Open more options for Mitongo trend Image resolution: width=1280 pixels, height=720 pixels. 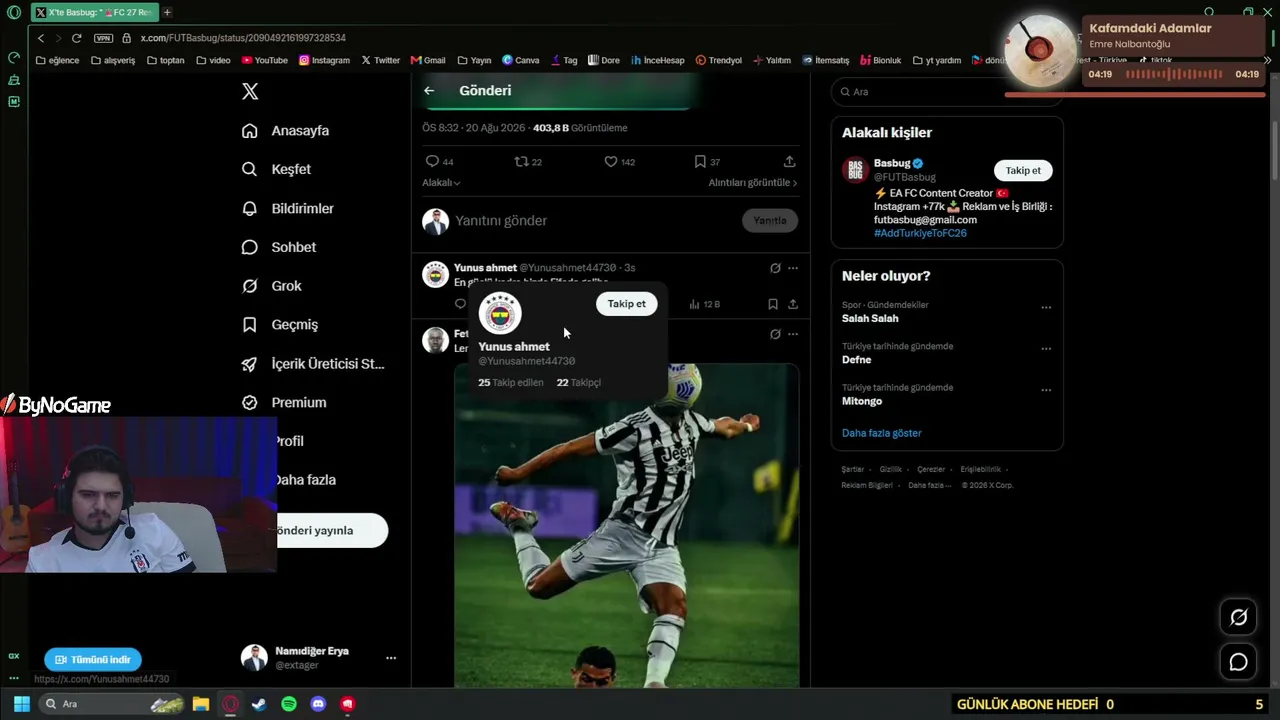(1046, 390)
